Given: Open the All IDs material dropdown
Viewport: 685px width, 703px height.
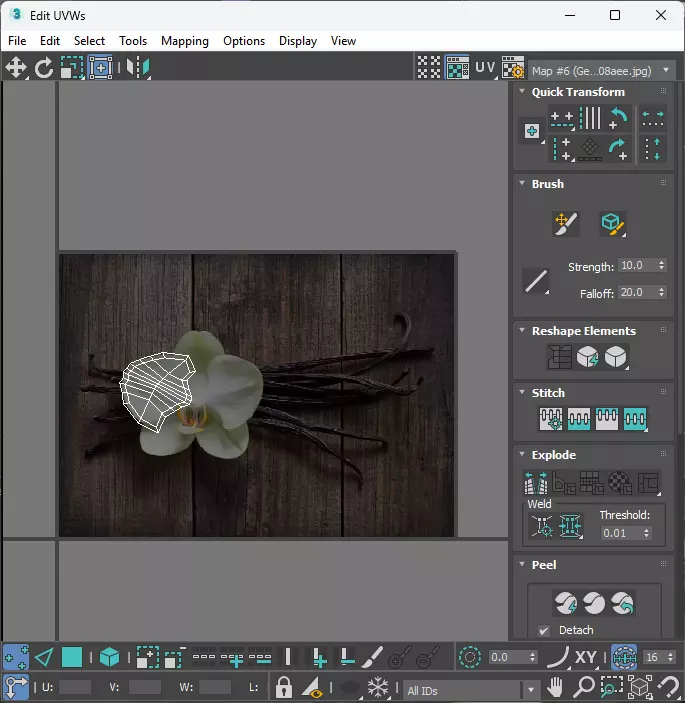Looking at the screenshot, I should point(470,690).
